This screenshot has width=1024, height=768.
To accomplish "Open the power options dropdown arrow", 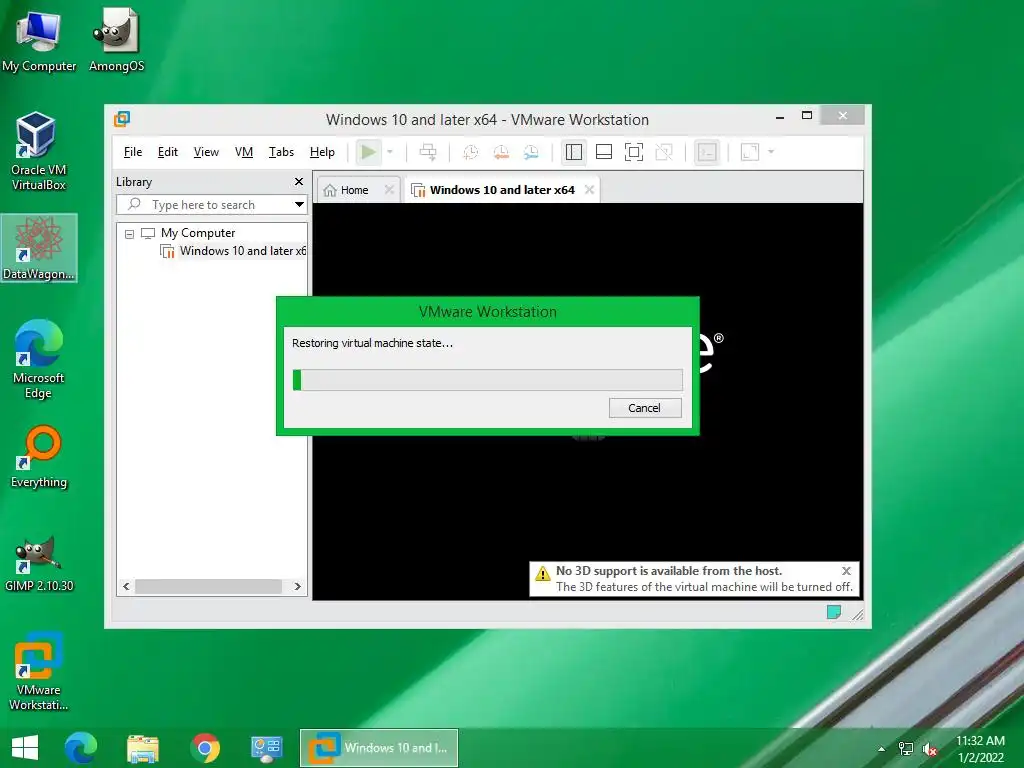I will tap(390, 152).
